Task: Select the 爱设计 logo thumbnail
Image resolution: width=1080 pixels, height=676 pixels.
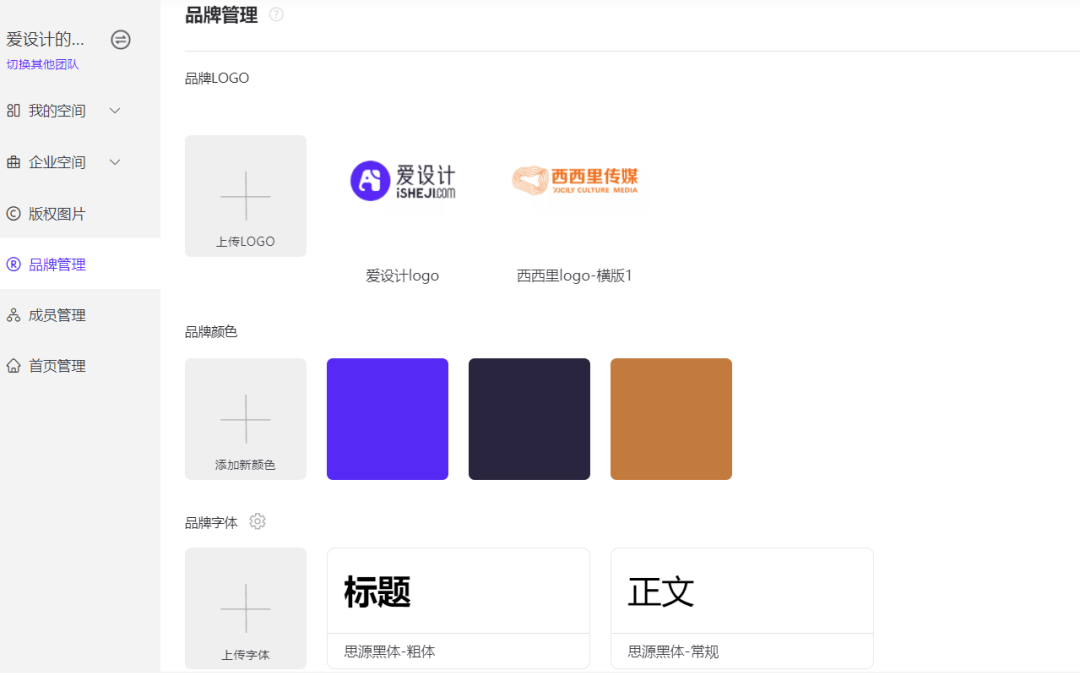Action: click(x=403, y=181)
